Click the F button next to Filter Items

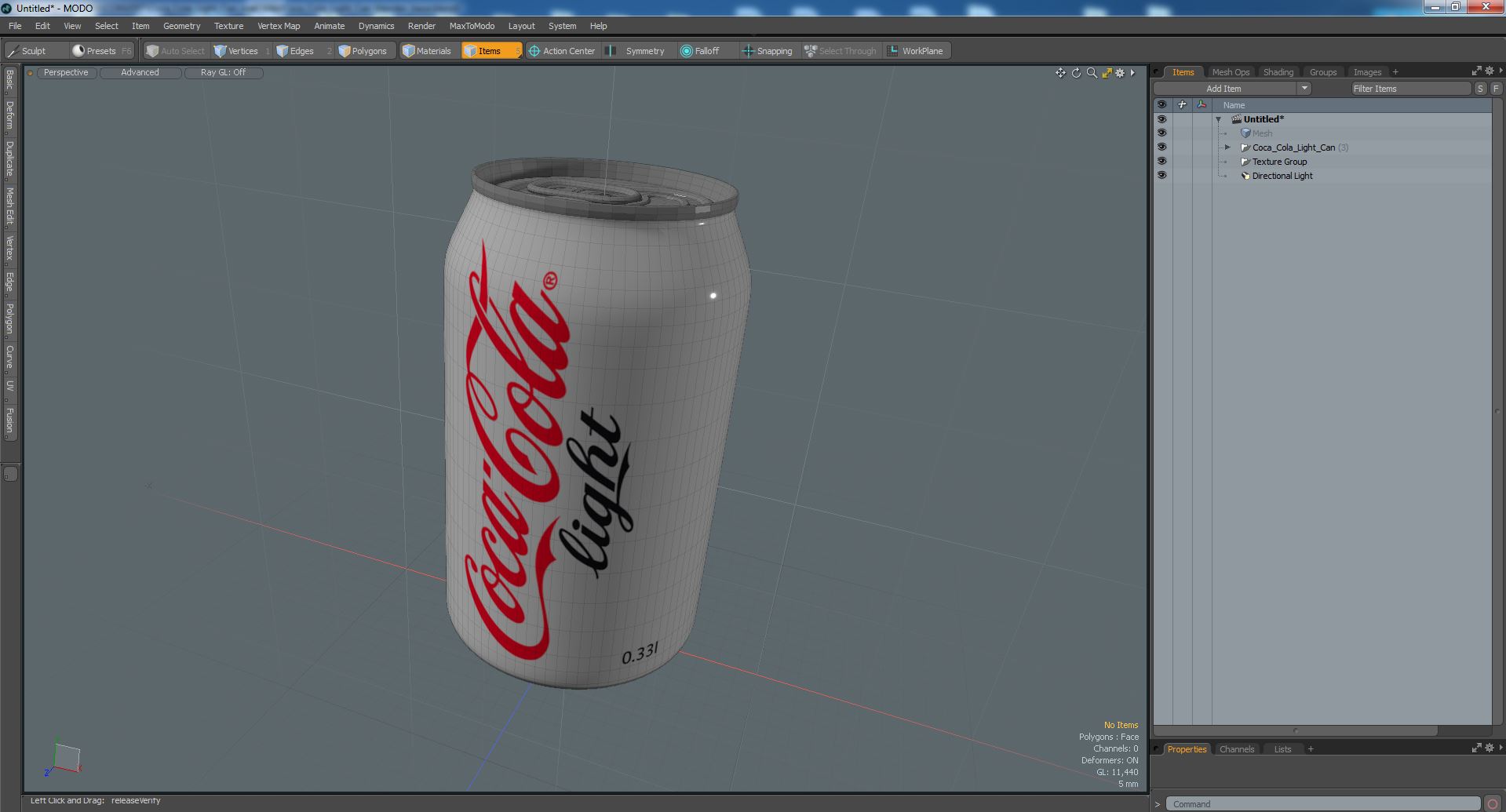1496,89
